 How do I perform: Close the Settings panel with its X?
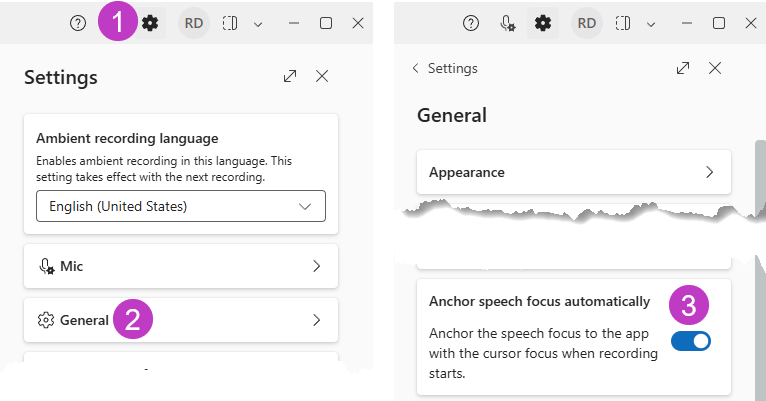tap(322, 76)
